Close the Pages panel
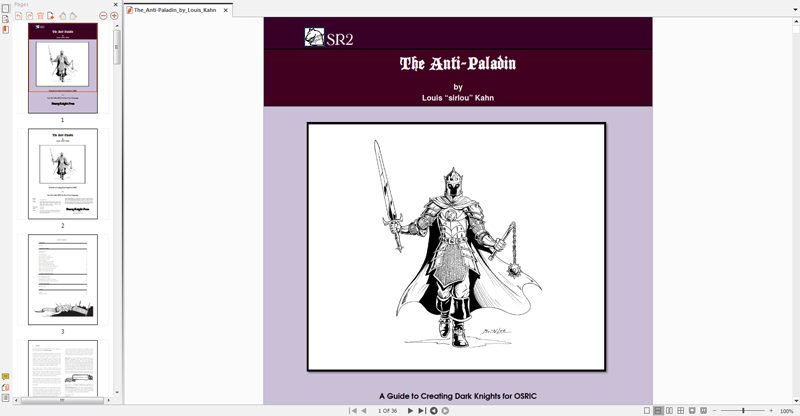800x416 pixels. pos(115,5)
